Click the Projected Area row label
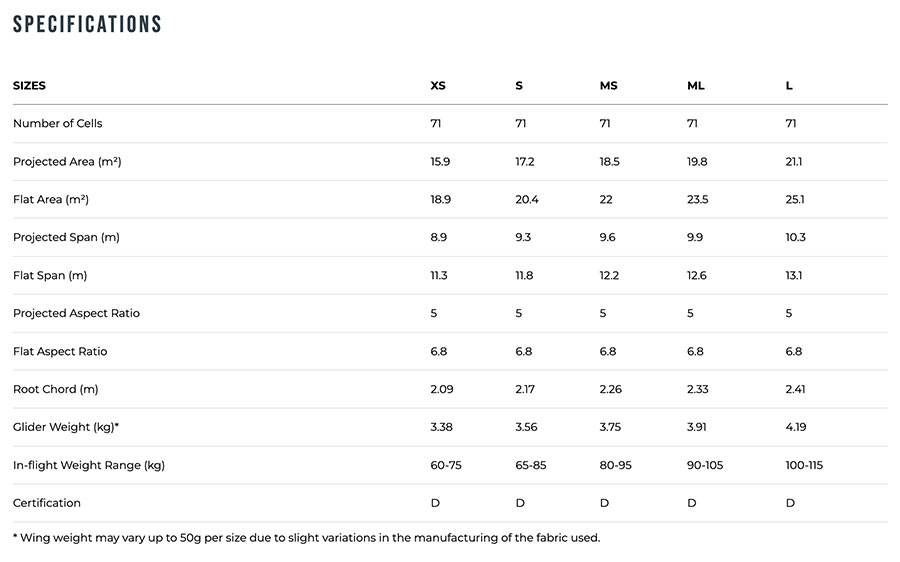This screenshot has height=562, width=900. (67, 162)
